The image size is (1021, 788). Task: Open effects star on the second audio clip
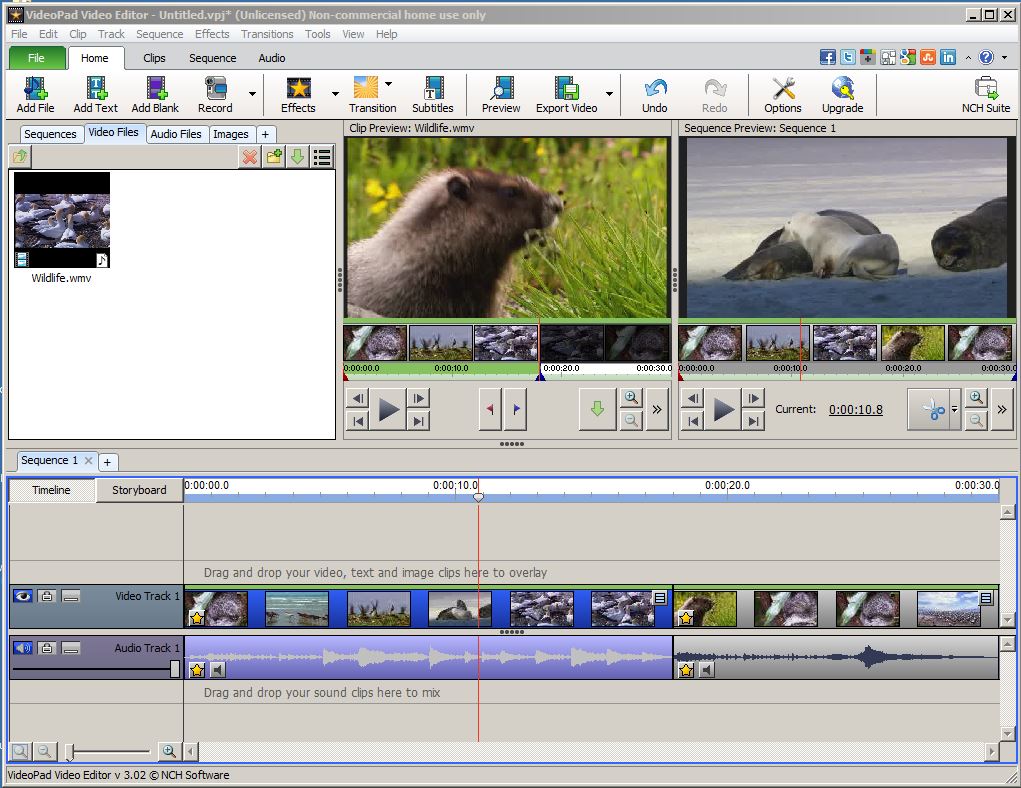tap(686, 669)
